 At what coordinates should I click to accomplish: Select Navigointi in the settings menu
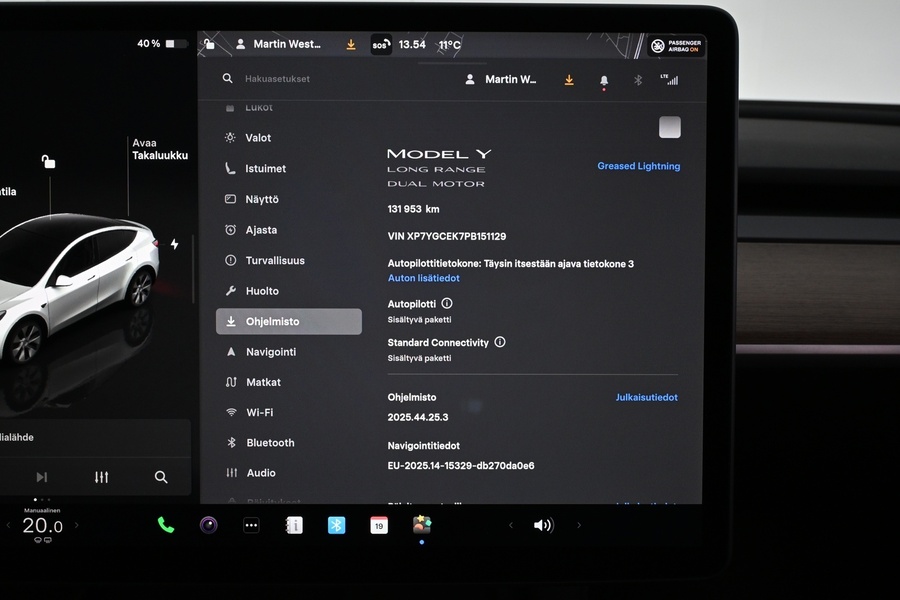[x=270, y=352]
